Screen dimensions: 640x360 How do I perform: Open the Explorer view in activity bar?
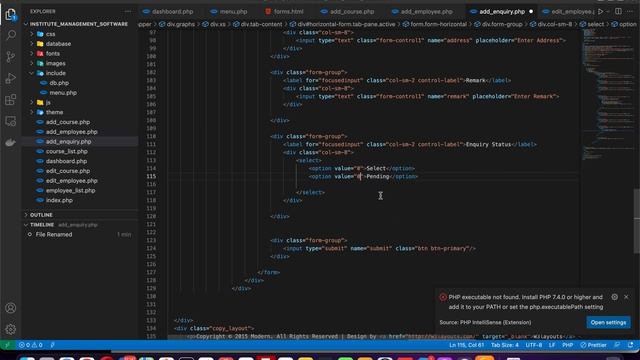coord(11,14)
